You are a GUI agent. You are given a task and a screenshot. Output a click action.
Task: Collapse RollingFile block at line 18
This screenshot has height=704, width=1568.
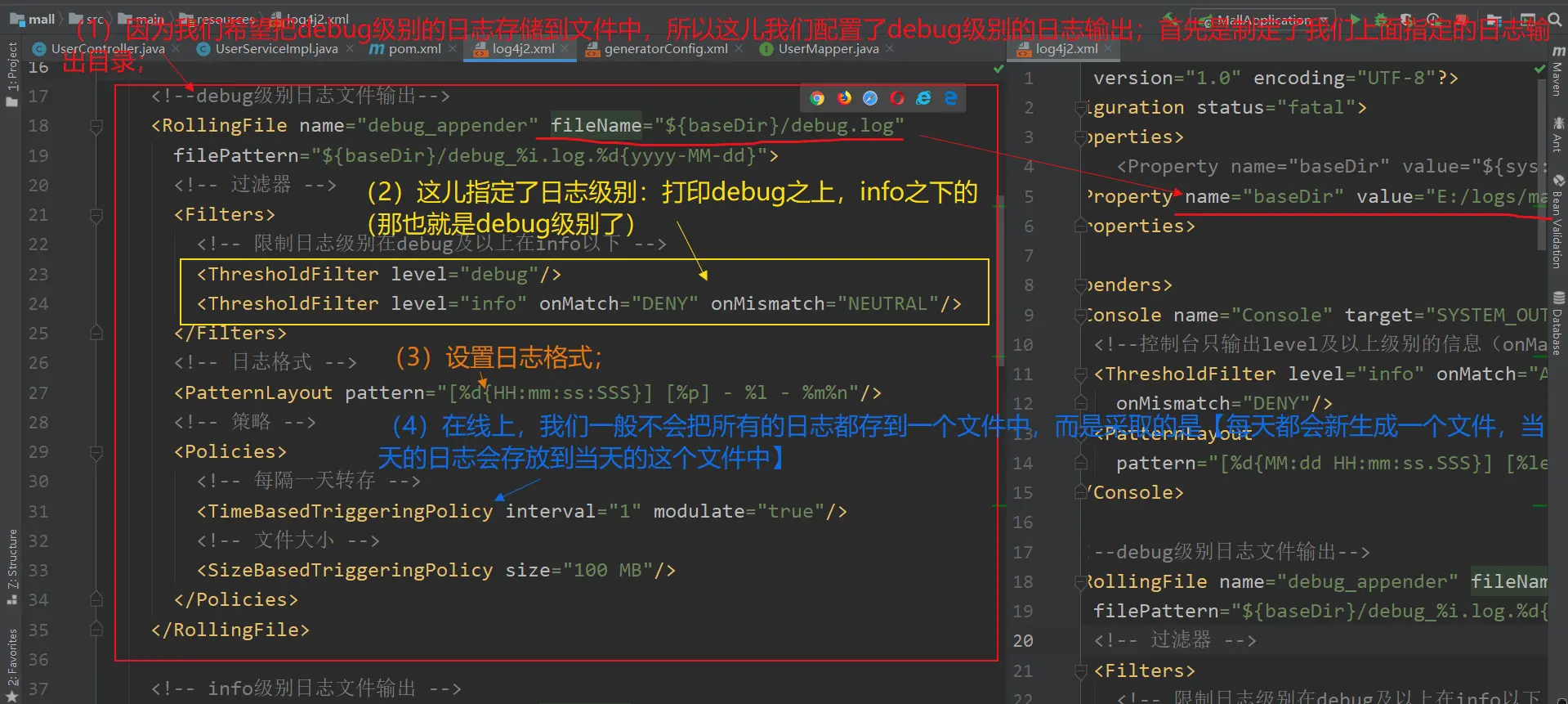(96, 126)
